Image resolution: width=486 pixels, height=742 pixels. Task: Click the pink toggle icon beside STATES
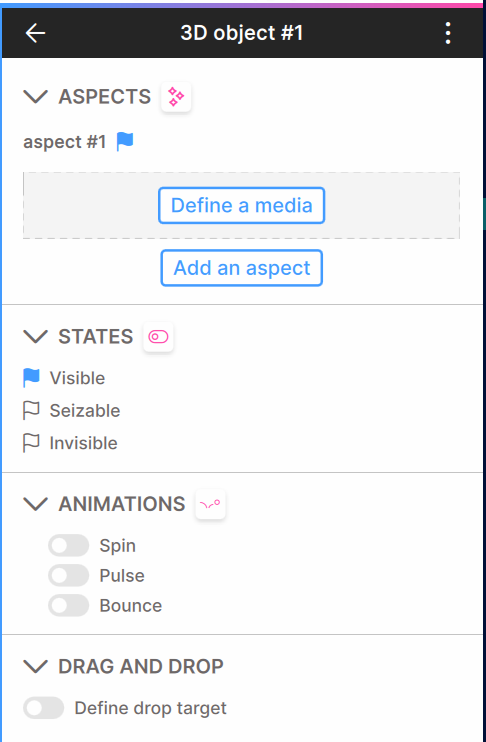[x=159, y=337]
